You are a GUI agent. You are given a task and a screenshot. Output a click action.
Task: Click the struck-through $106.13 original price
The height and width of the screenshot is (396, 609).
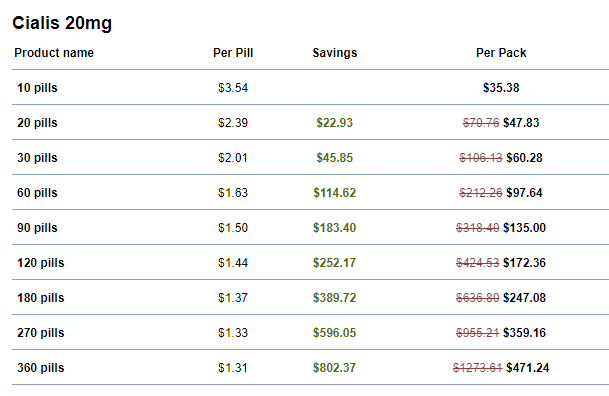coord(481,158)
